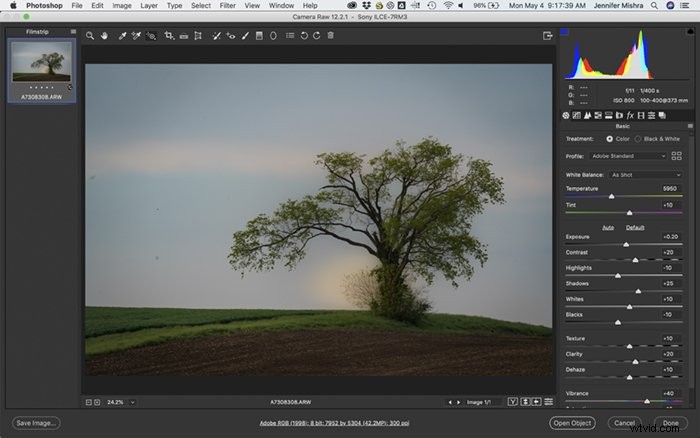The image size is (700, 438).
Task: Open the Layer menu in menu bar
Action: point(149,6)
